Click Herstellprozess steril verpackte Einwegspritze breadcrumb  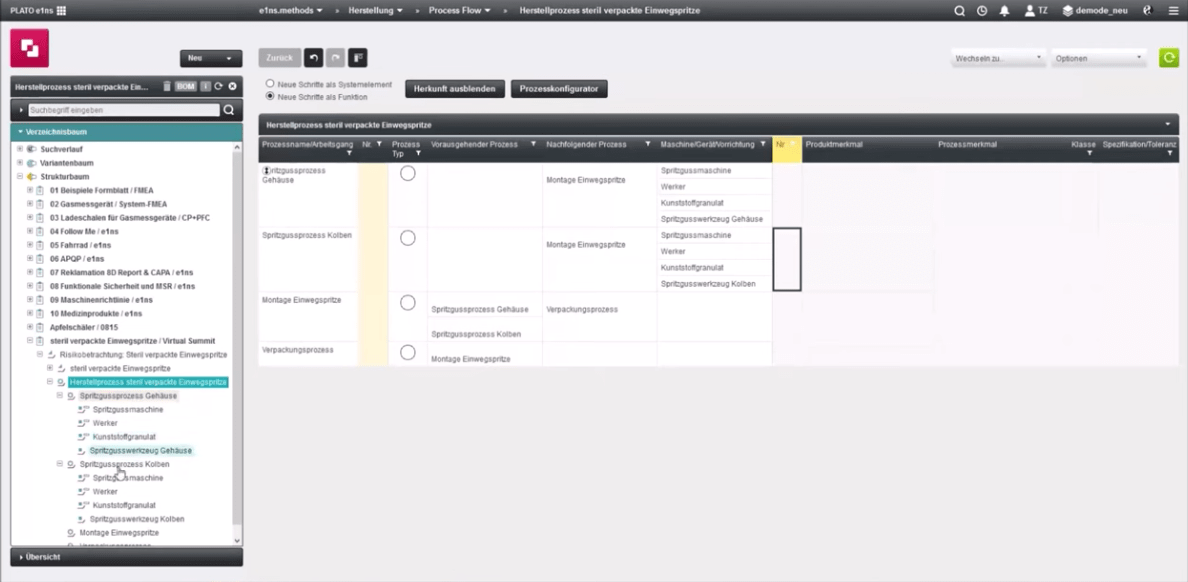(610, 11)
